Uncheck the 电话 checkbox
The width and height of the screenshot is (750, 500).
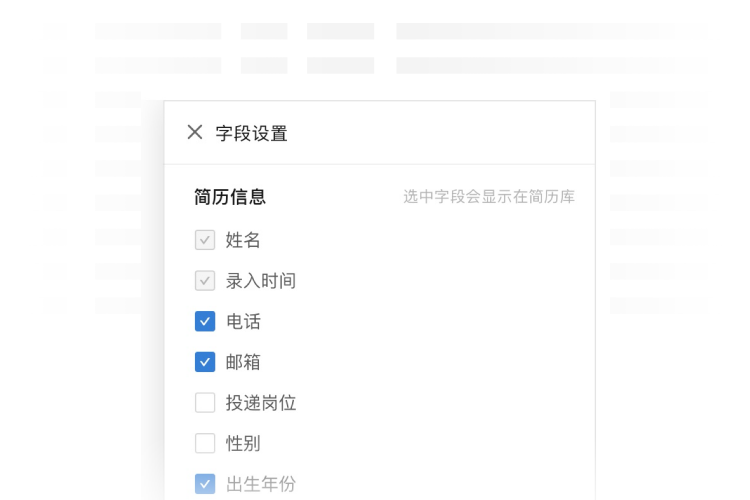(205, 321)
